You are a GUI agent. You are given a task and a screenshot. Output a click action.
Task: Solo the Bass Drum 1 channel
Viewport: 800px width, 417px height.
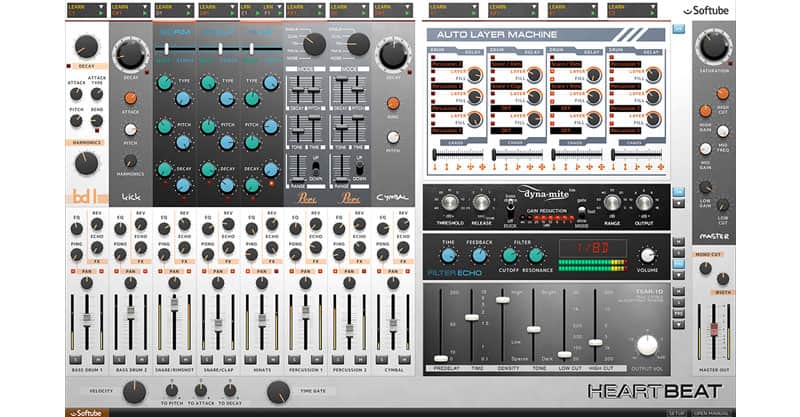[x=76, y=360]
